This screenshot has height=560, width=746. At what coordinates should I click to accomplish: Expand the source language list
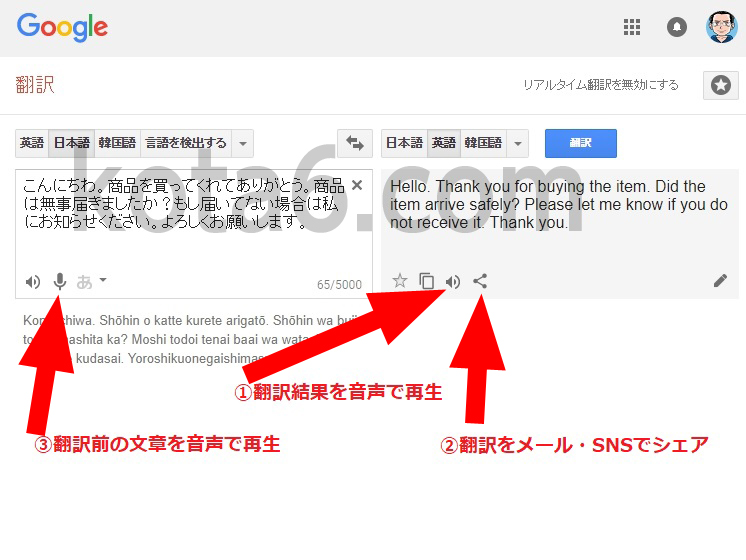point(243,143)
